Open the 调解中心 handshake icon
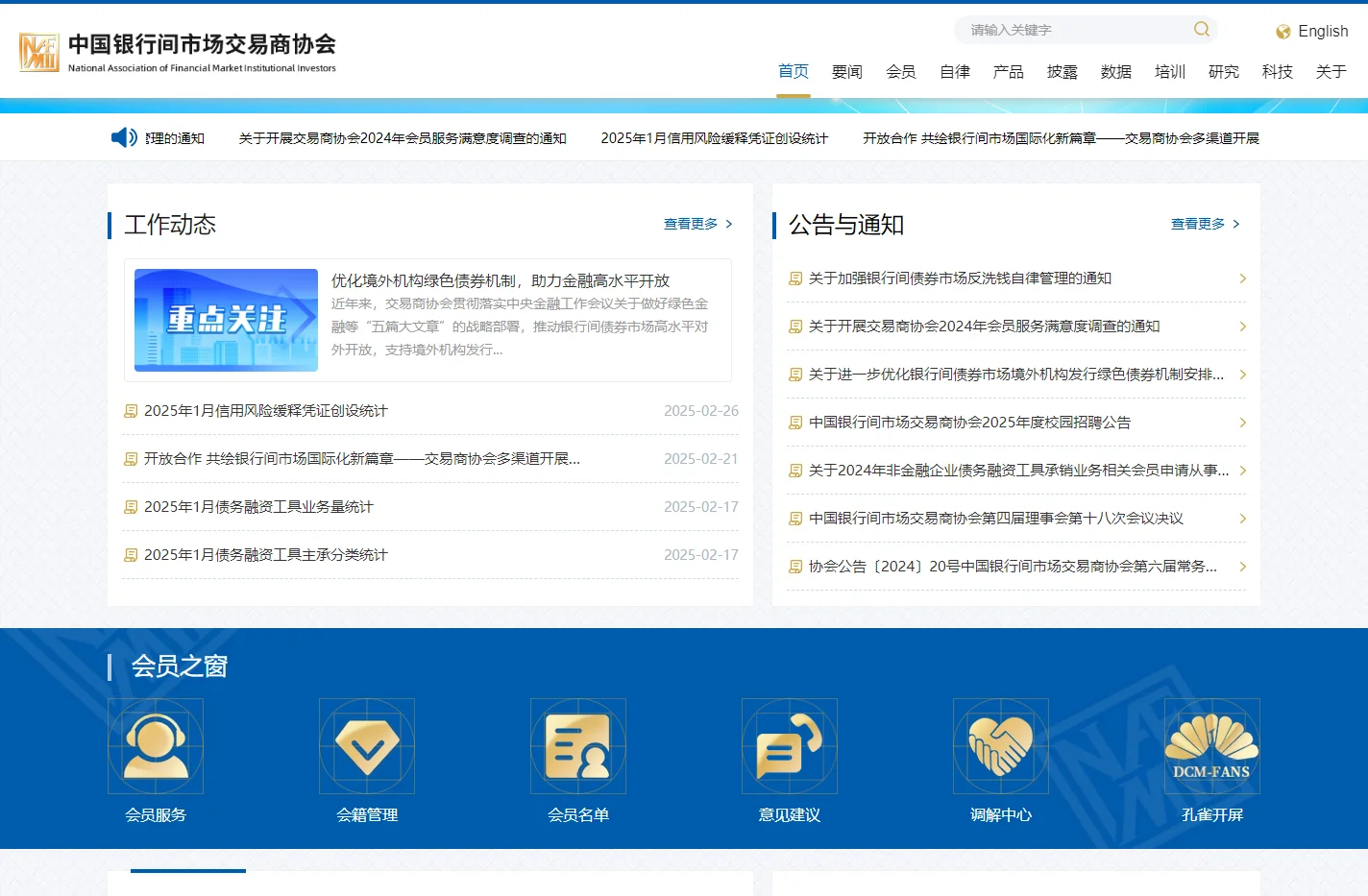 pos(1001,746)
